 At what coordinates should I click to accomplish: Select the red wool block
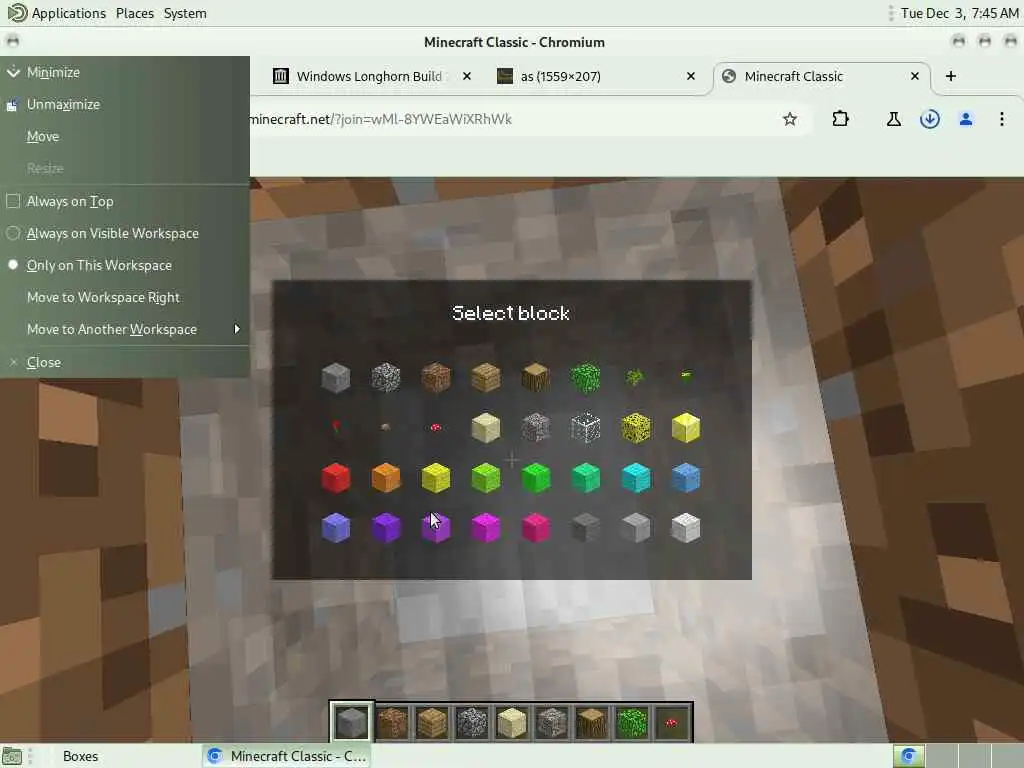tap(336, 478)
